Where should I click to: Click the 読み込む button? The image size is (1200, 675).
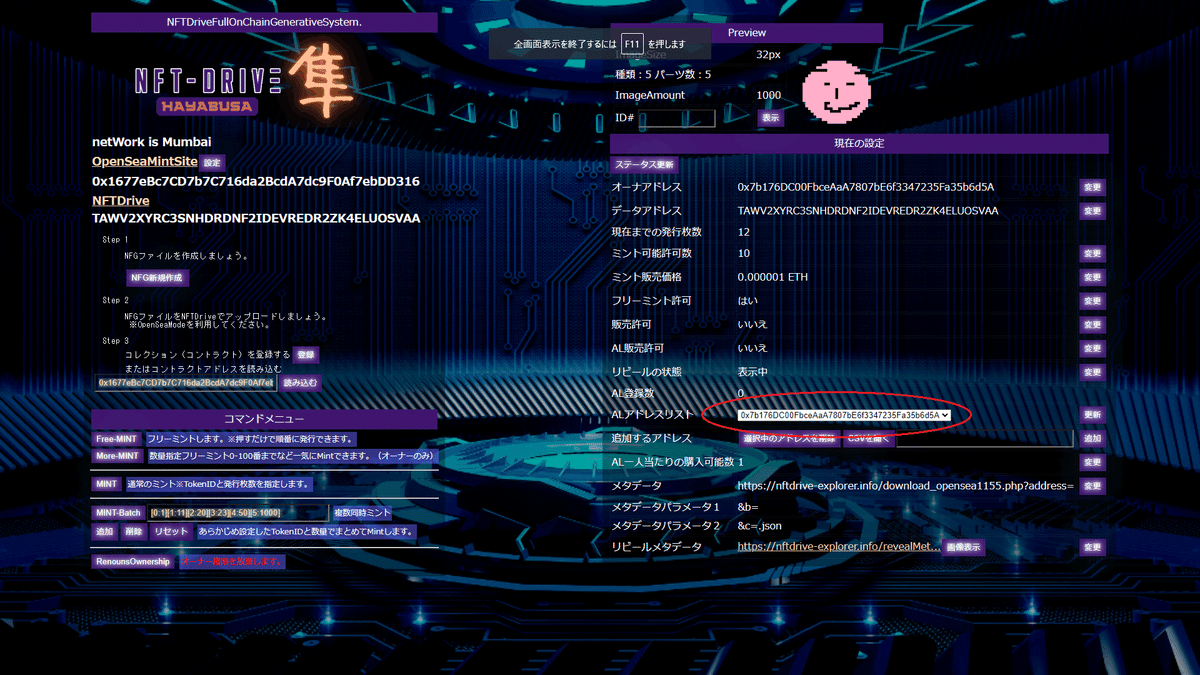(x=300, y=383)
